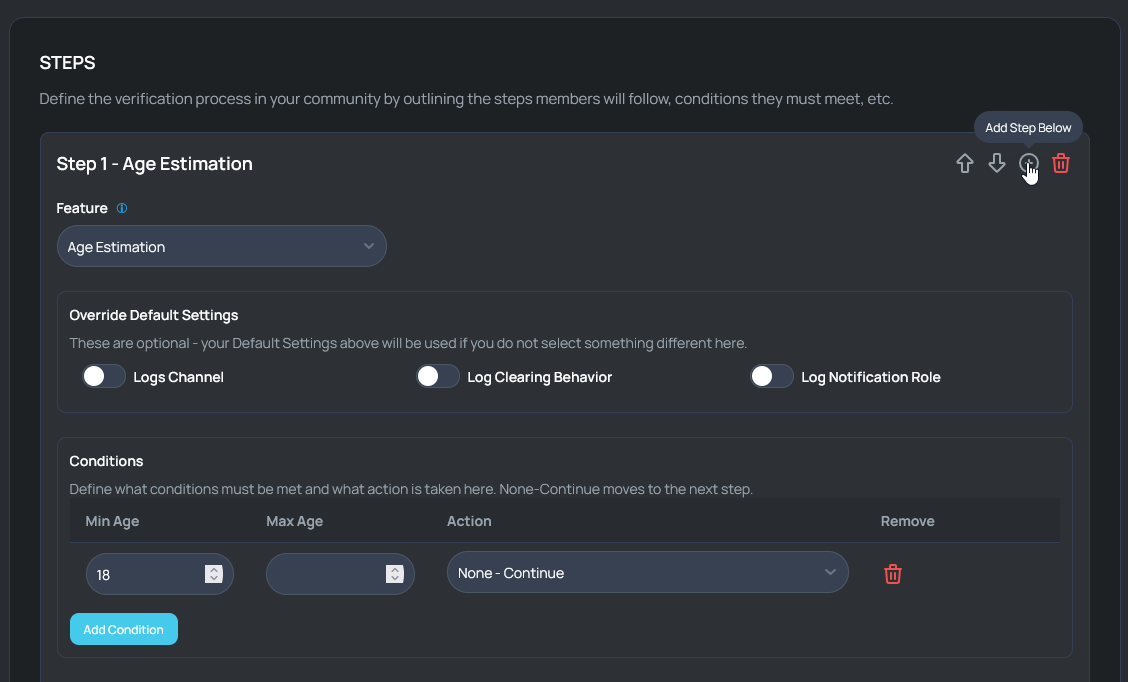The height and width of the screenshot is (682, 1128).
Task: Click the Add Step Below tooltip
Action: click(x=1028, y=128)
